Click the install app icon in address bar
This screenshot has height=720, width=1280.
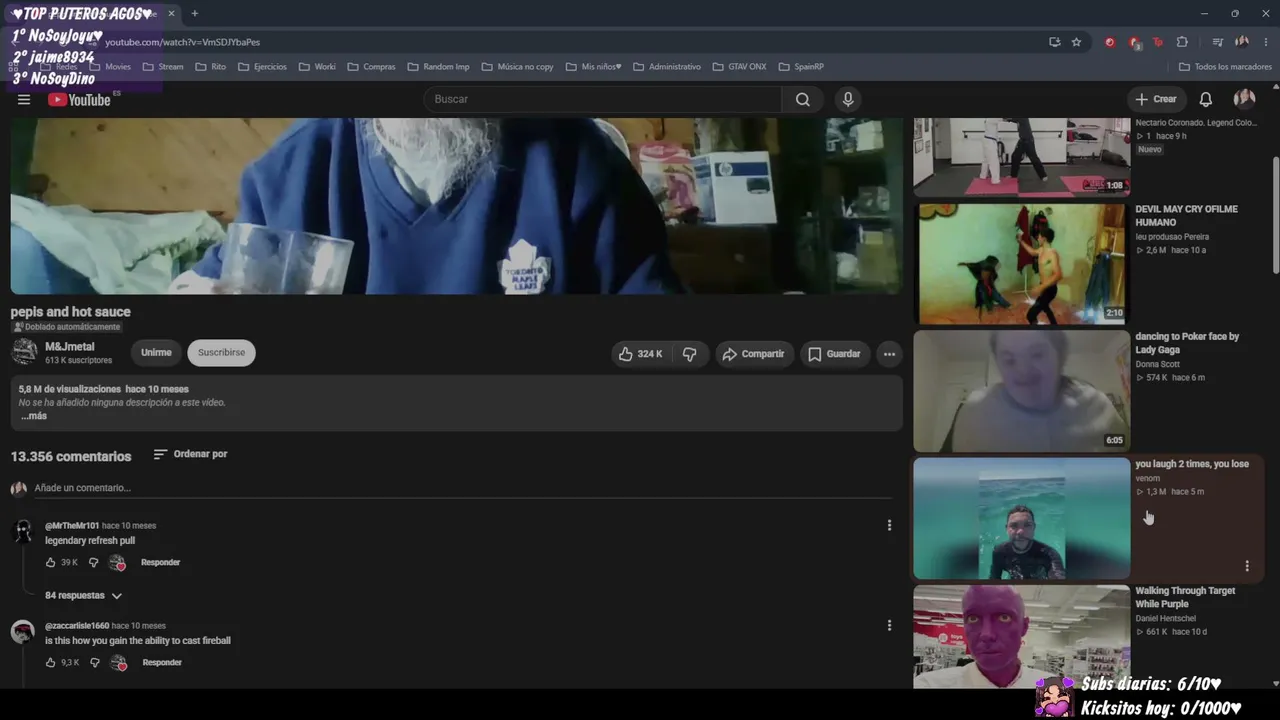(x=1055, y=42)
